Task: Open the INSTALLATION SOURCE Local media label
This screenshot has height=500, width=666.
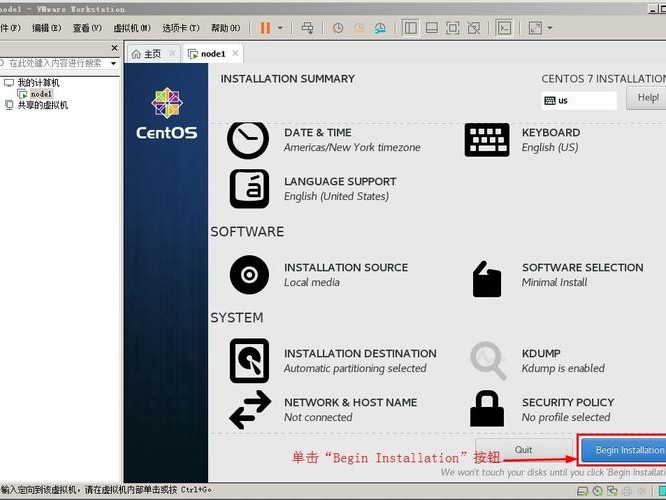Action: coord(346,275)
